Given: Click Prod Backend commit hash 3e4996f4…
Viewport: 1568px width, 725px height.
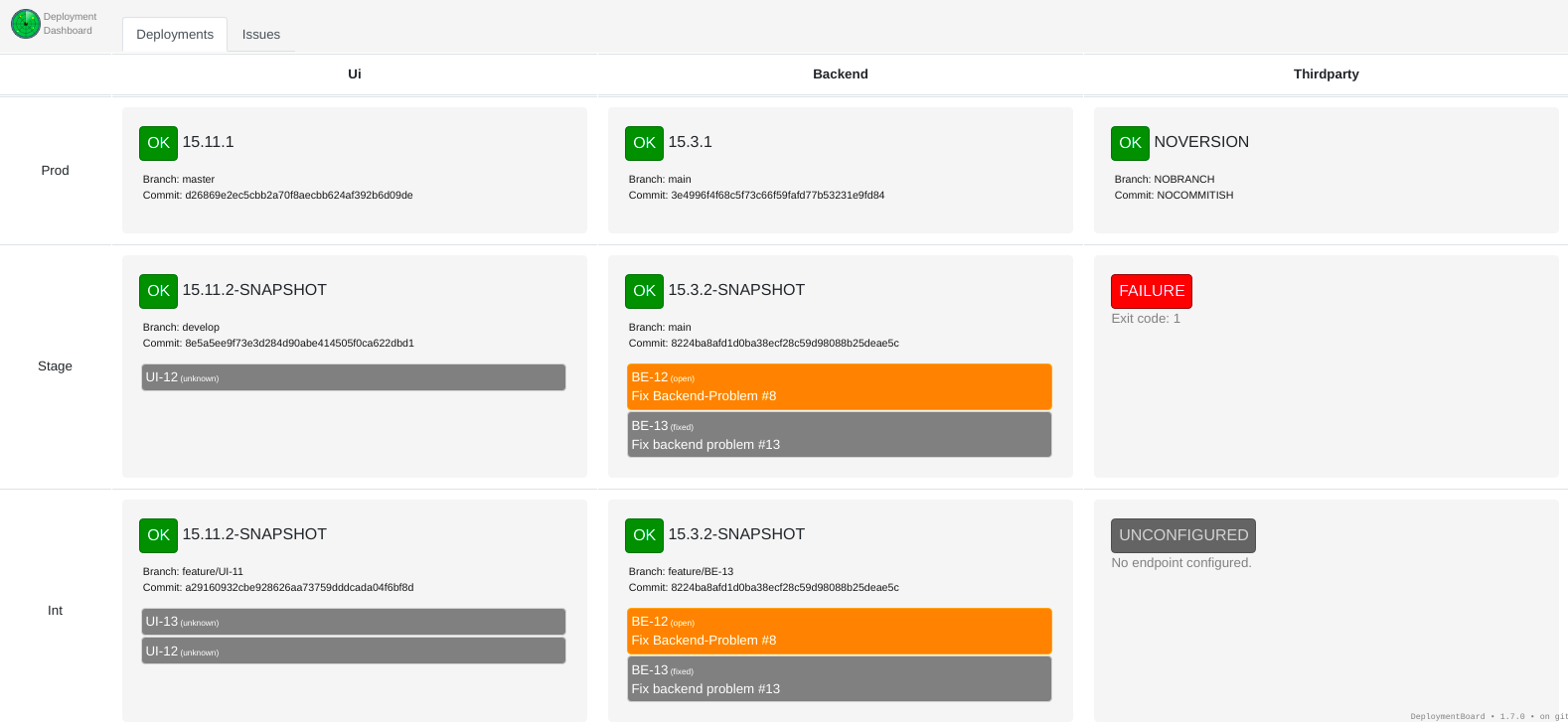Looking at the screenshot, I should point(778,196).
